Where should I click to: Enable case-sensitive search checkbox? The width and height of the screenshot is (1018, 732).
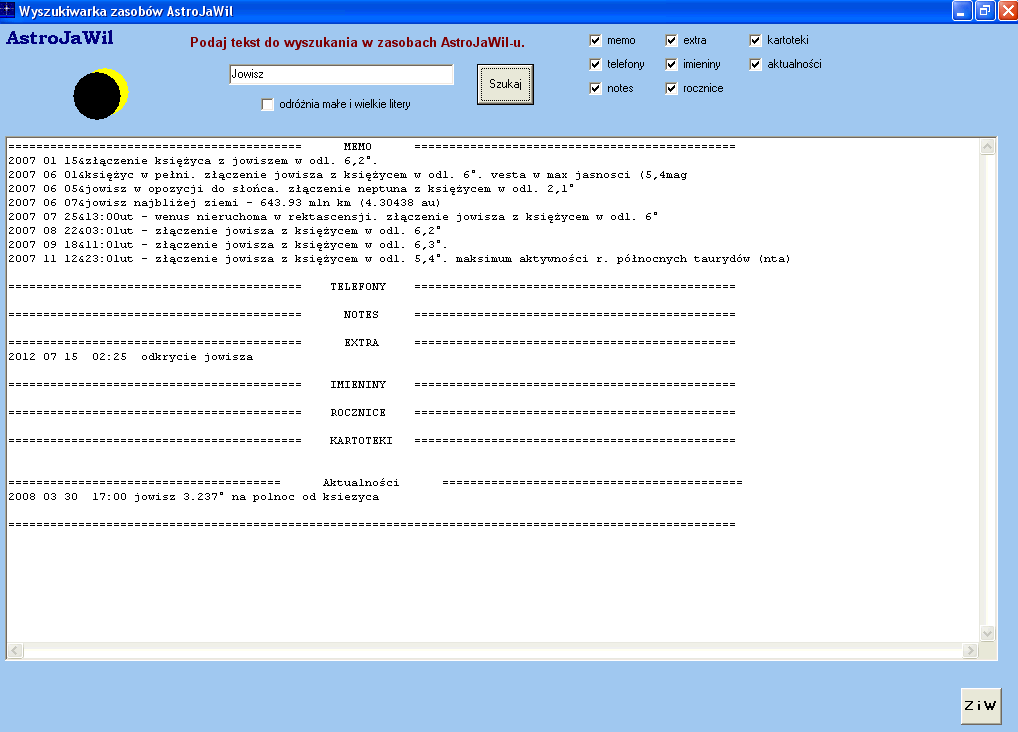coord(267,105)
